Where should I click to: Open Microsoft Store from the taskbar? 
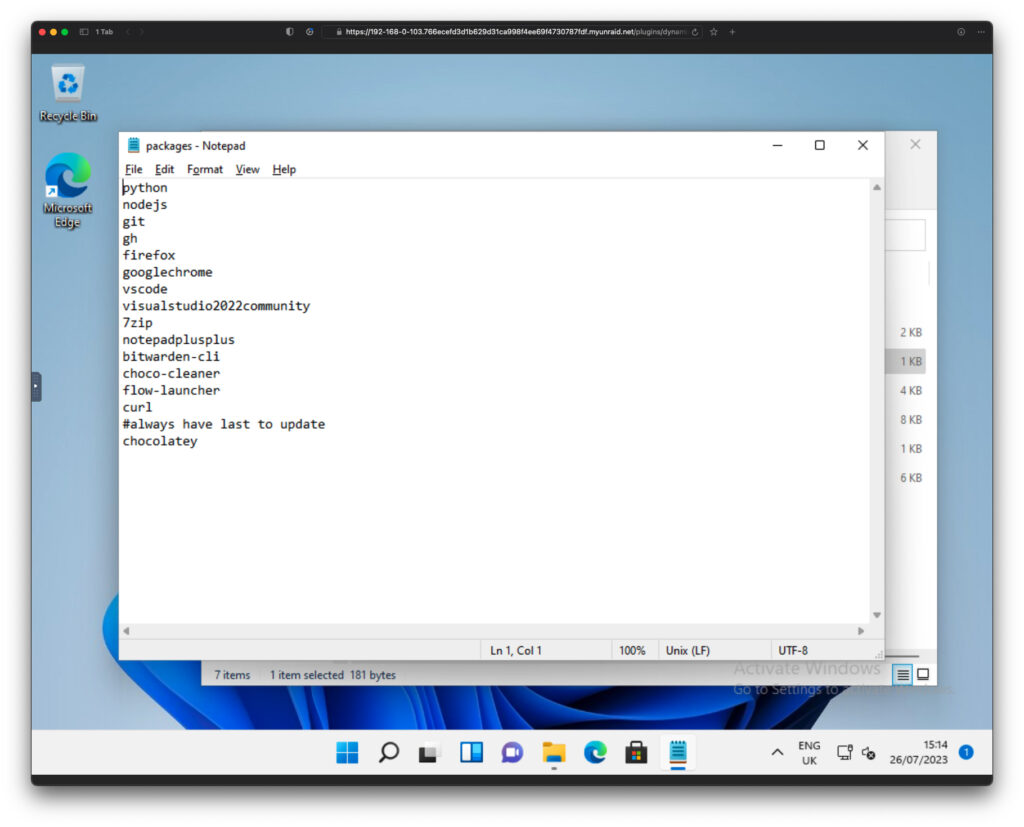636,753
